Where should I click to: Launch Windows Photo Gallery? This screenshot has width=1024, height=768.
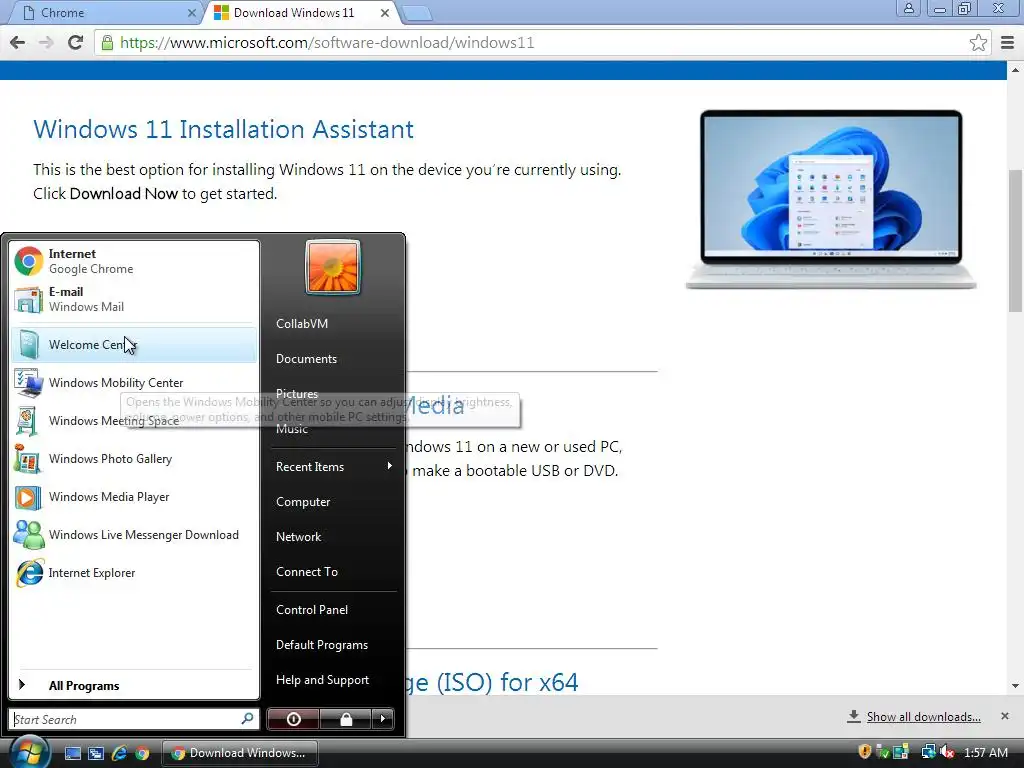pyautogui.click(x=134, y=458)
